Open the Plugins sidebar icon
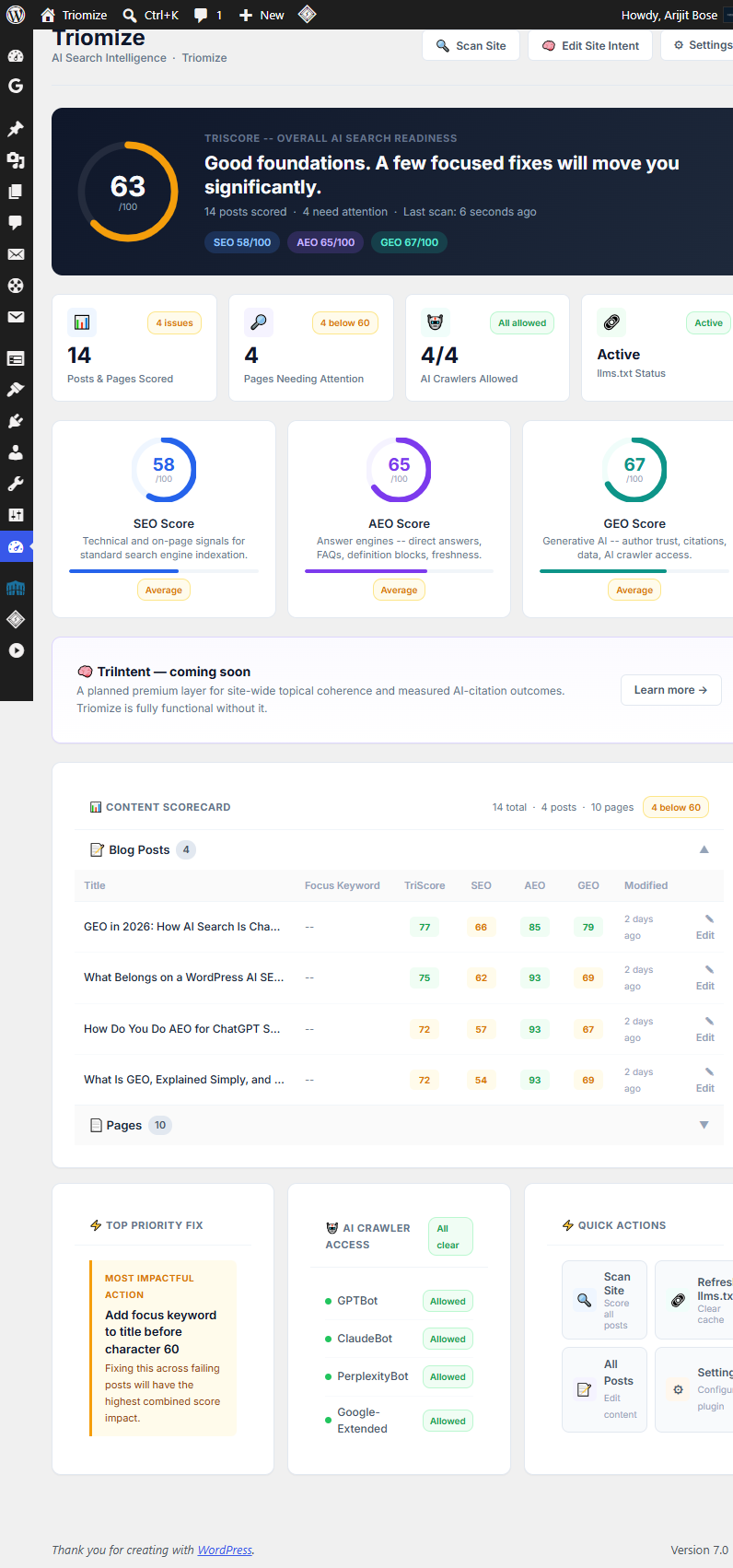Image resolution: width=733 pixels, height=1568 pixels. pyautogui.click(x=16, y=421)
